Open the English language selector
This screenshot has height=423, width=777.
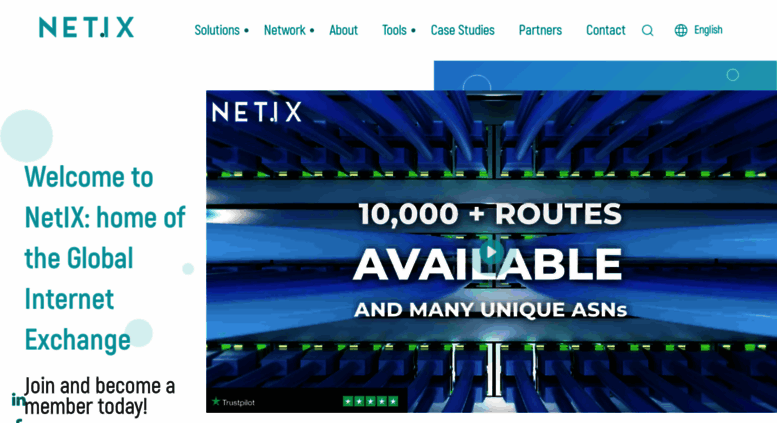tap(708, 30)
